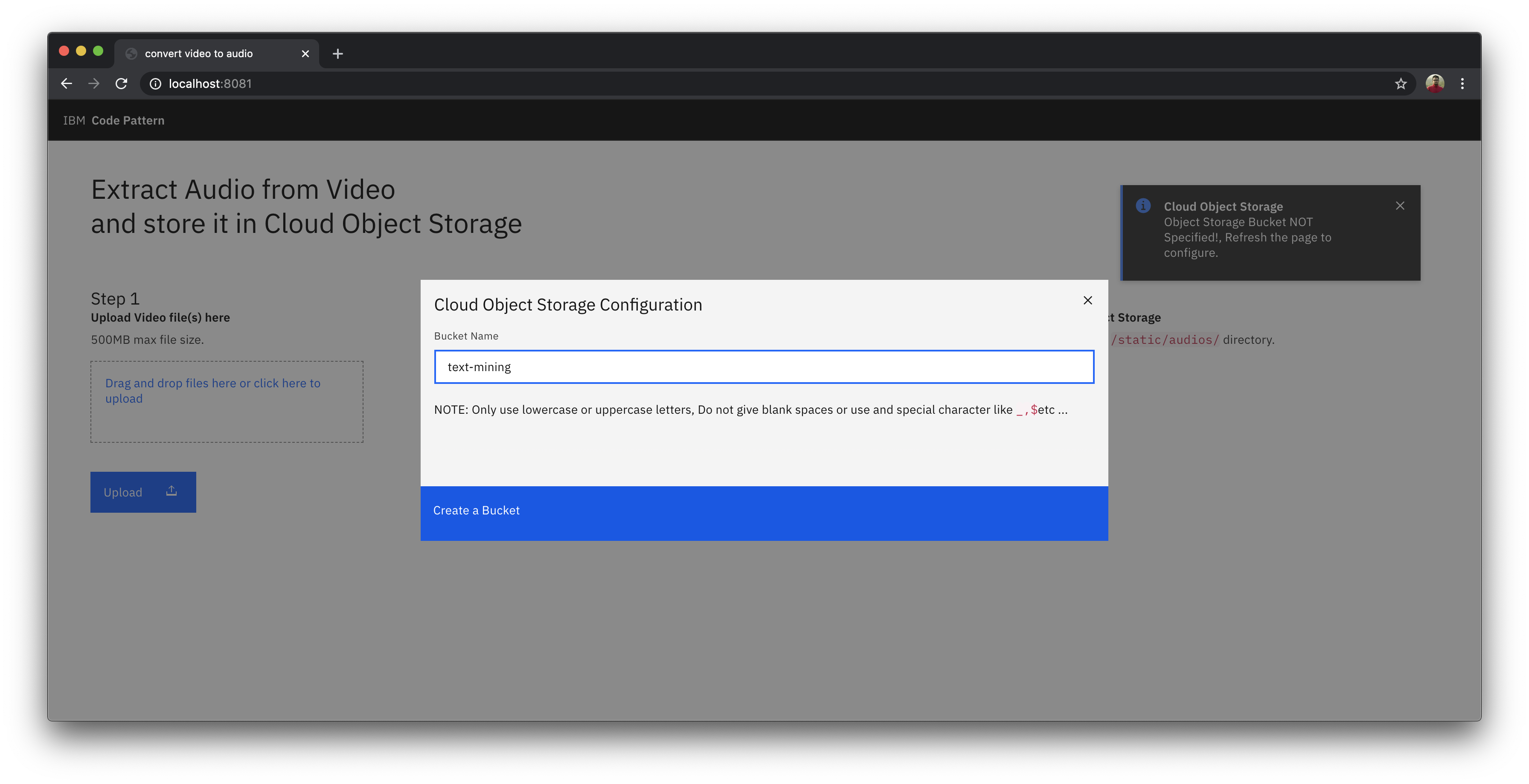Viewport: 1529px width, 784px height.
Task: Bookmark this page with the star
Action: (x=1401, y=84)
